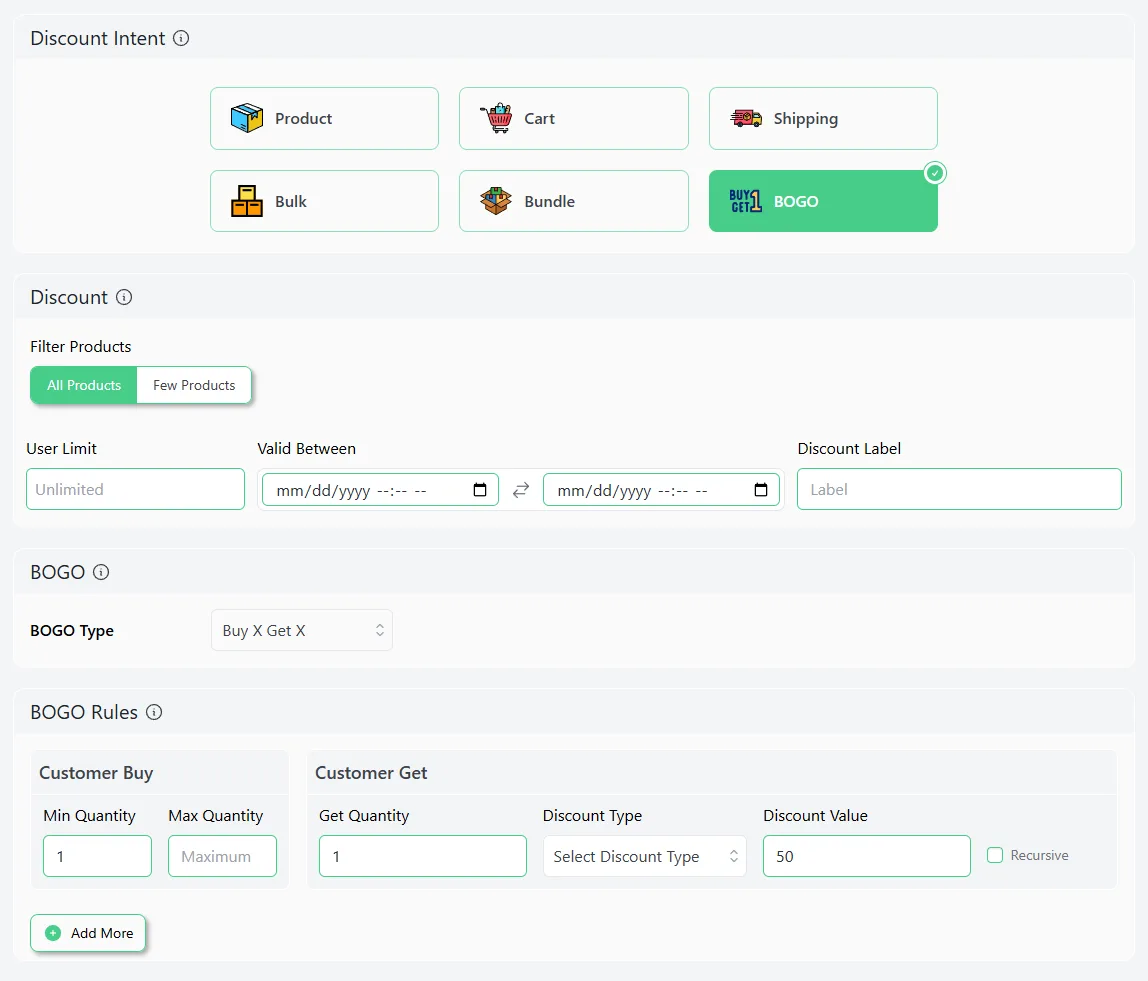Click the info icon next to Discount heading
Viewport: 1148px width, 981px height.
pos(124,297)
